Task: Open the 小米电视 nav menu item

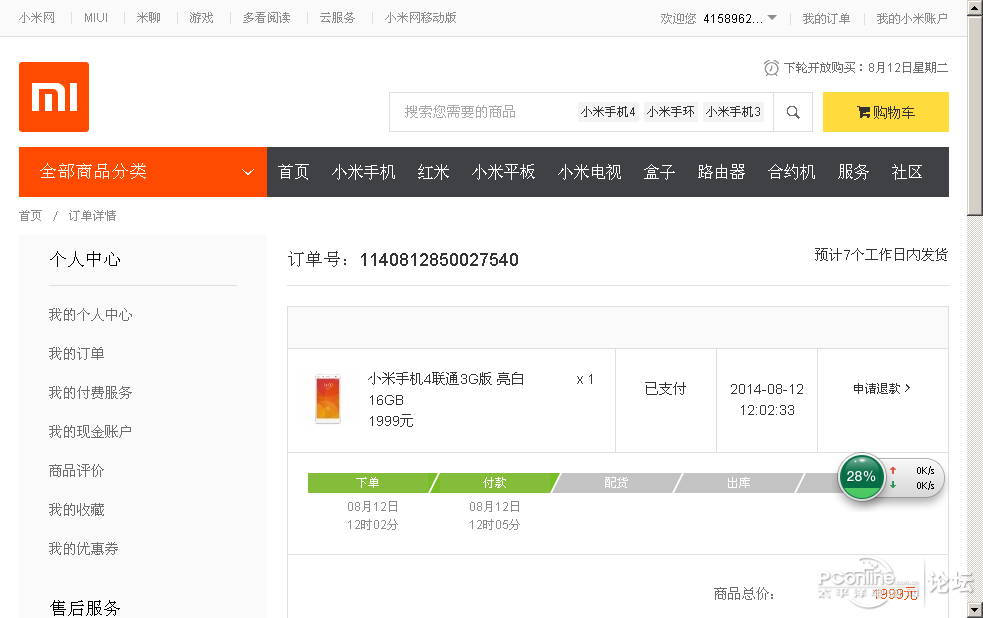Action: click(x=589, y=172)
